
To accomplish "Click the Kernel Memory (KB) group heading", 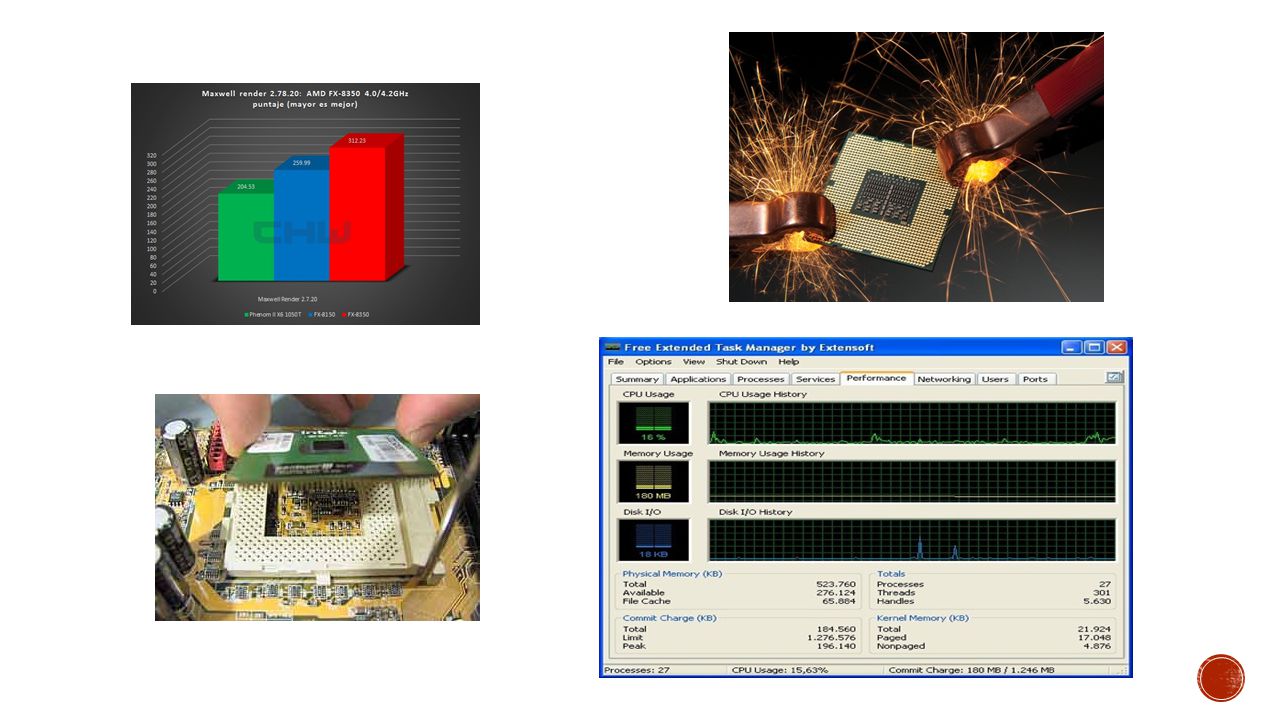I will [923, 618].
